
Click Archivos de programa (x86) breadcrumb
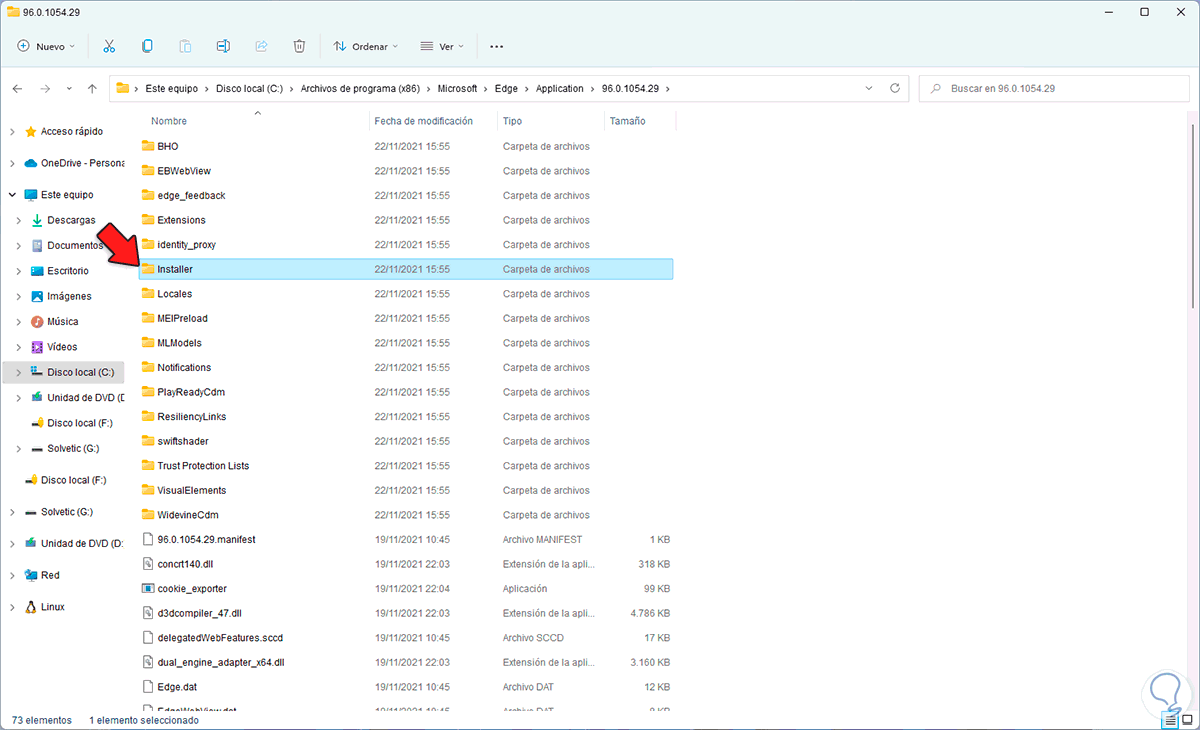pos(360,89)
